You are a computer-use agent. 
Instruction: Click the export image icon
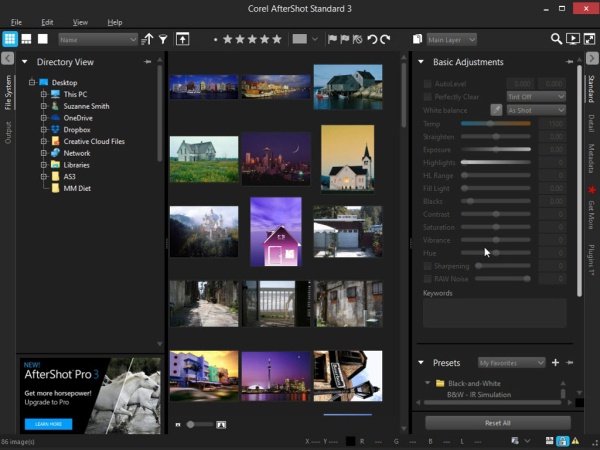(183, 39)
